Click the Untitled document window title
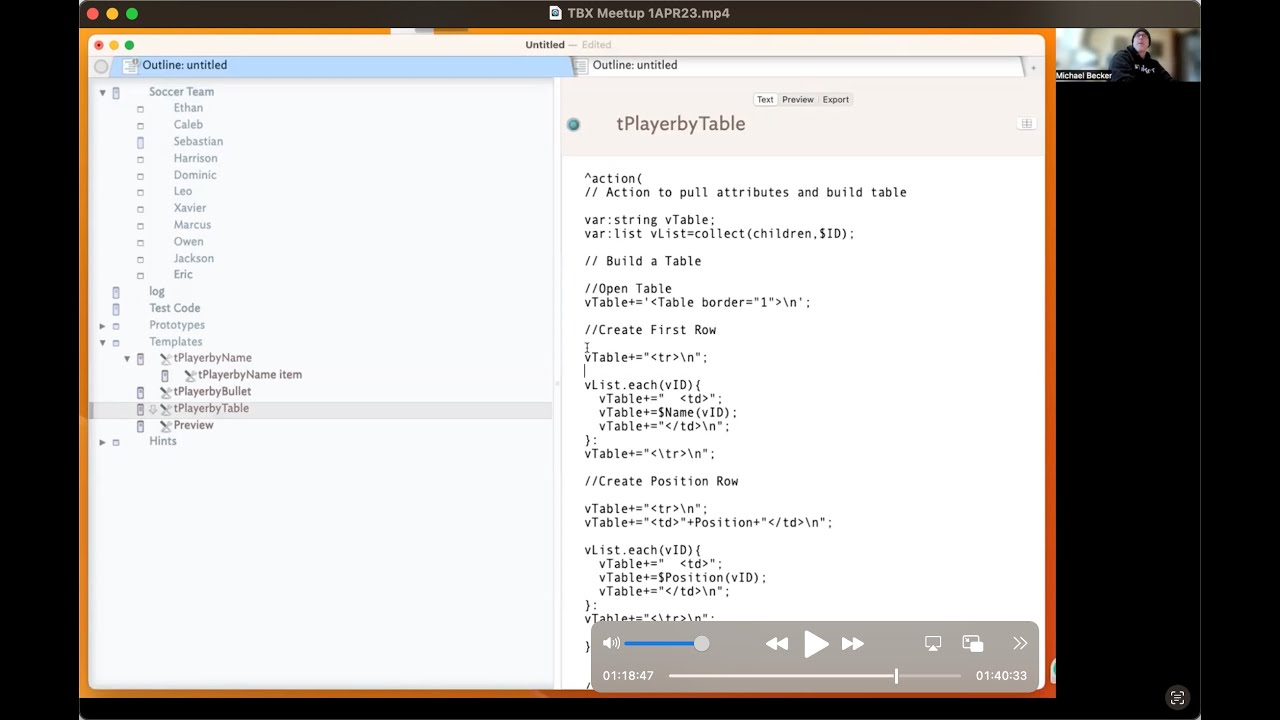The width and height of the screenshot is (1280, 720). click(545, 45)
